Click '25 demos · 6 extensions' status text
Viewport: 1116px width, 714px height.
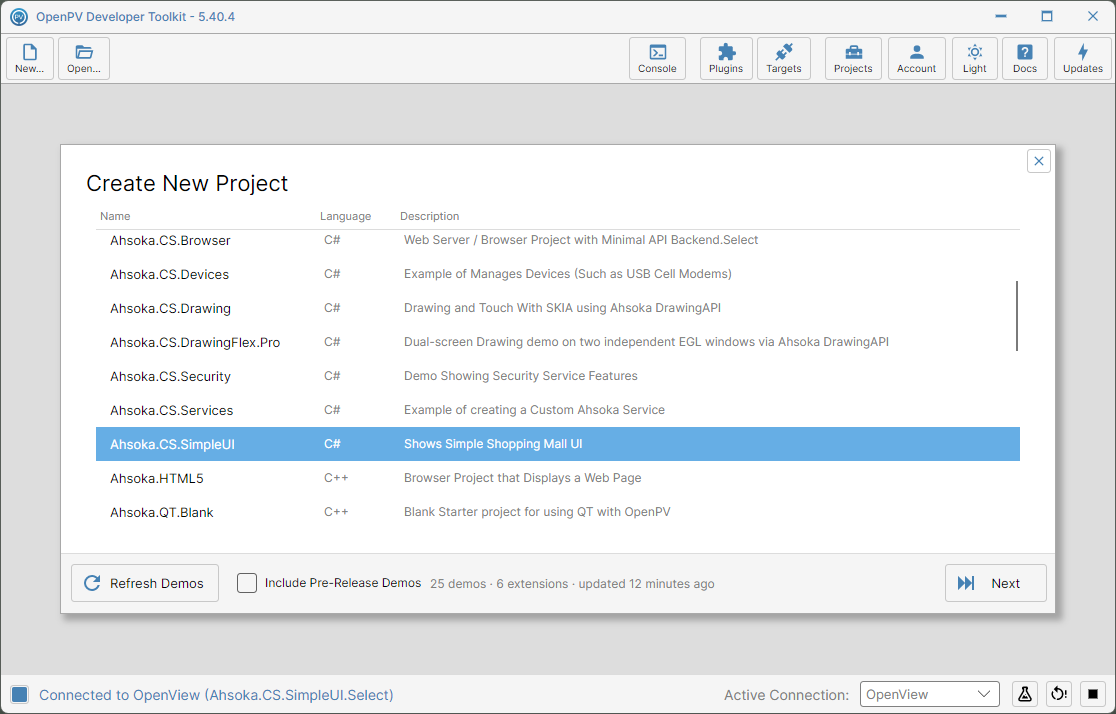[x=499, y=584]
